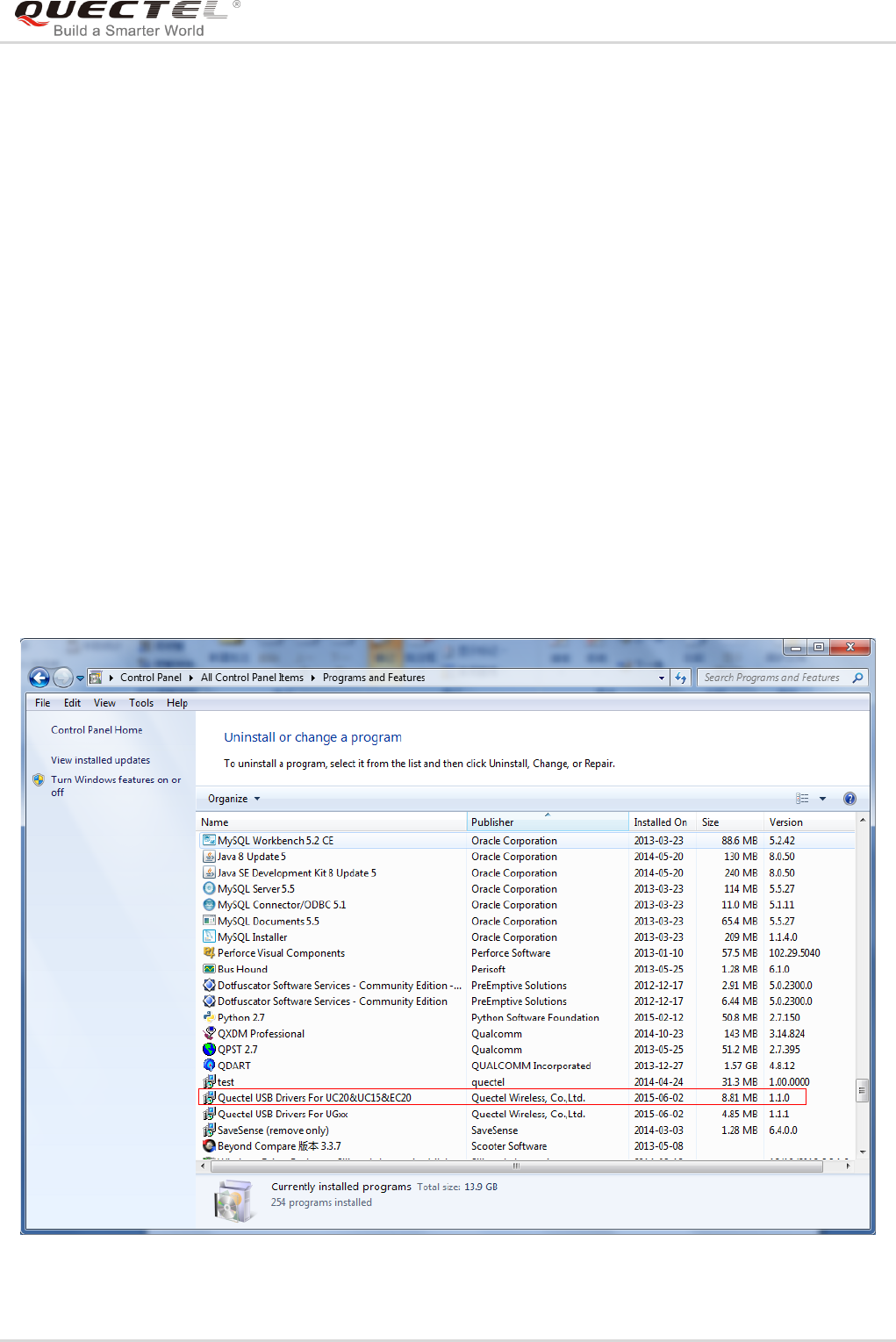The image size is (896, 1342).
Task: Open the Tools menu
Action: pos(141,703)
